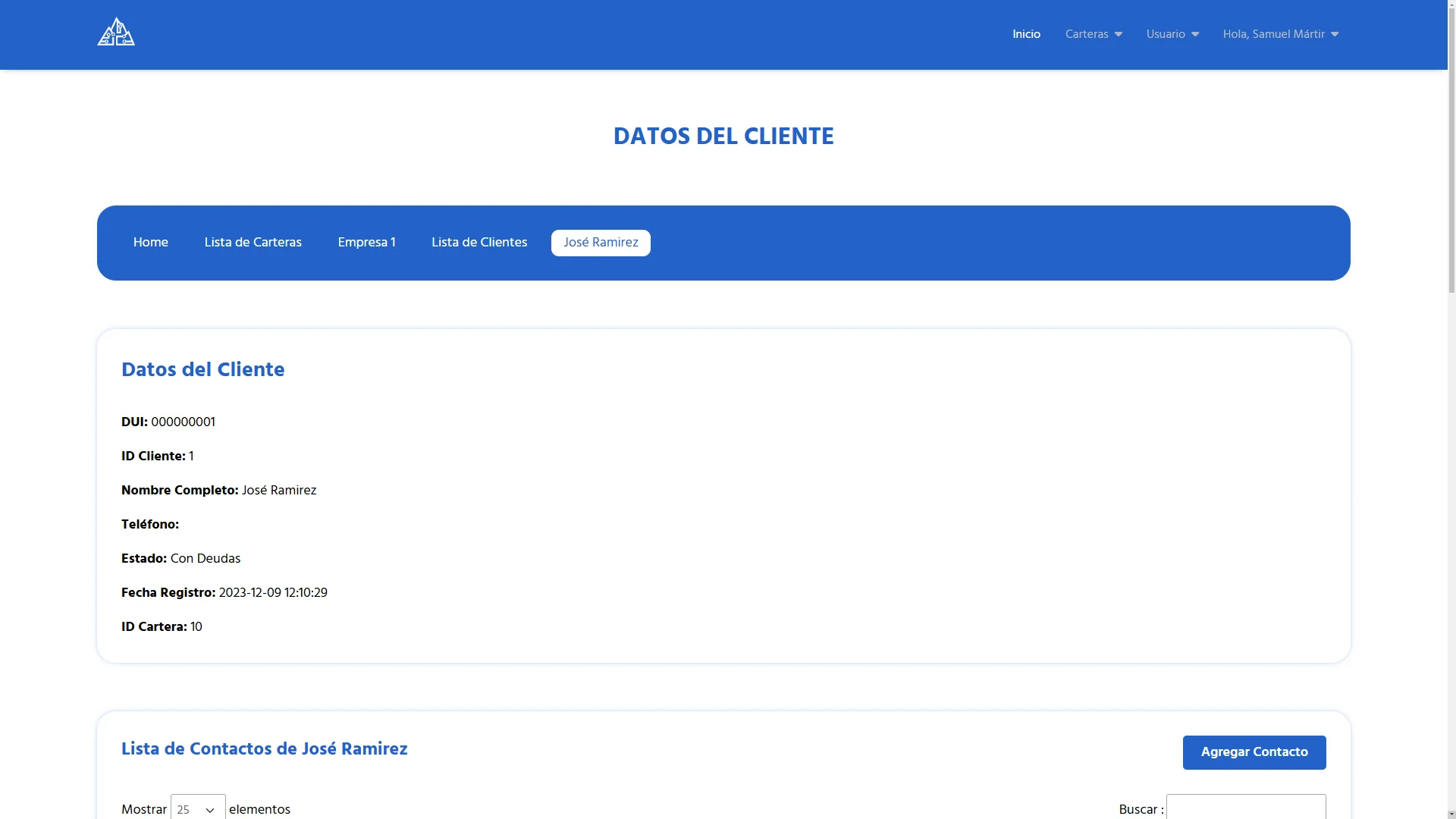Viewport: 1456px width, 819px height.
Task: Select the José Ramirez breadcrumb pill
Action: coord(601,243)
